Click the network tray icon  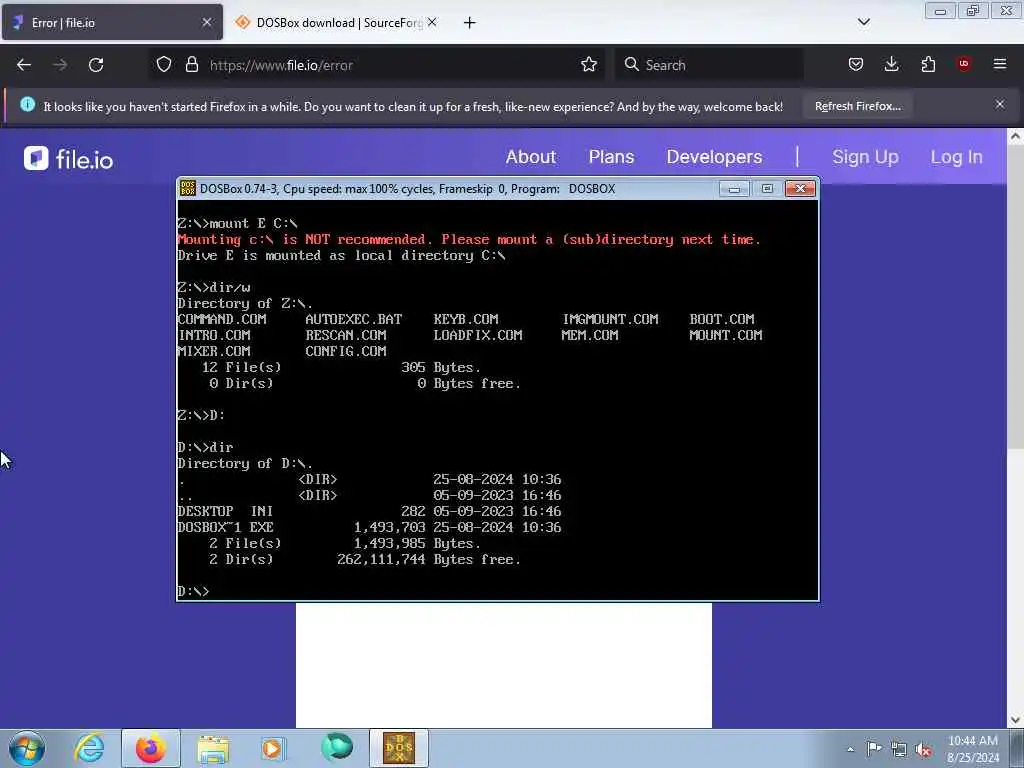[899, 749]
